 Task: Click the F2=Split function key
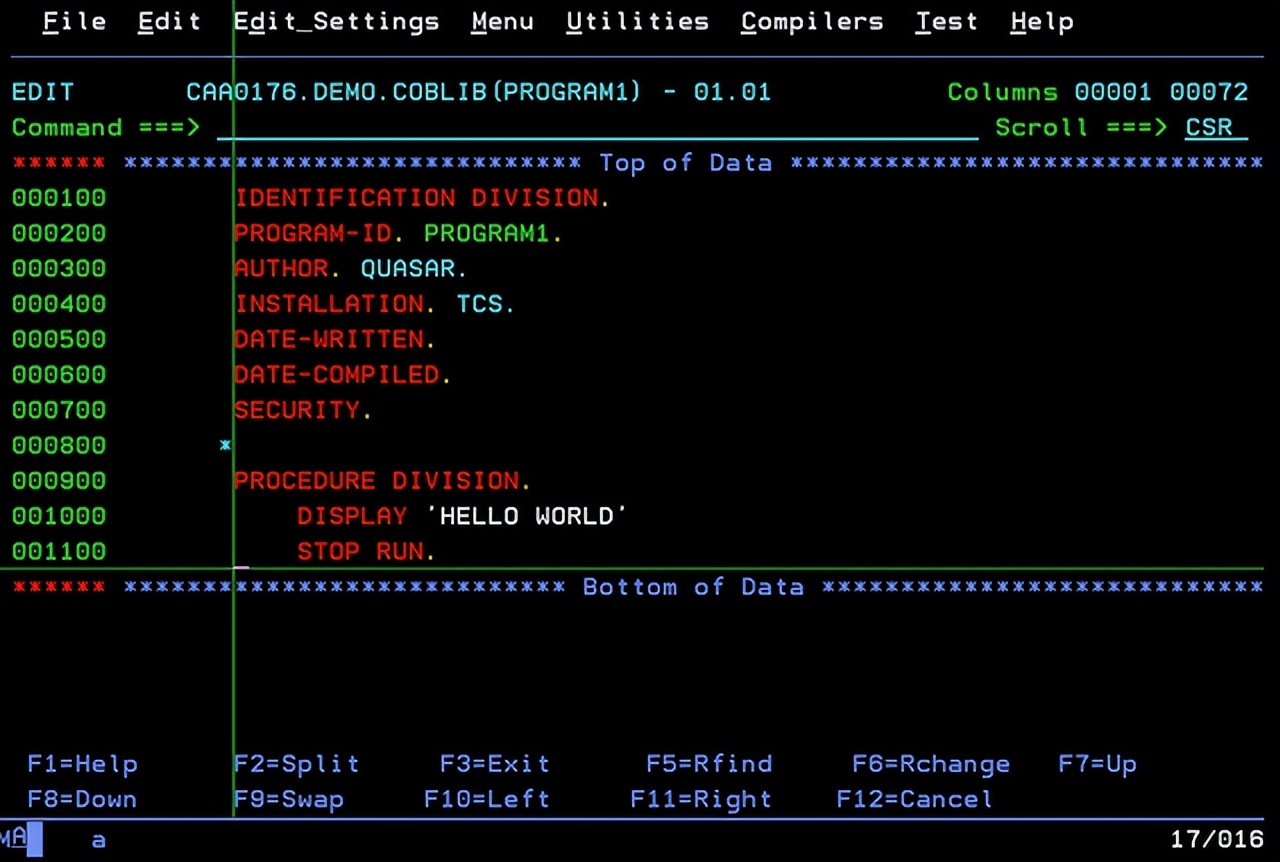tap(296, 764)
